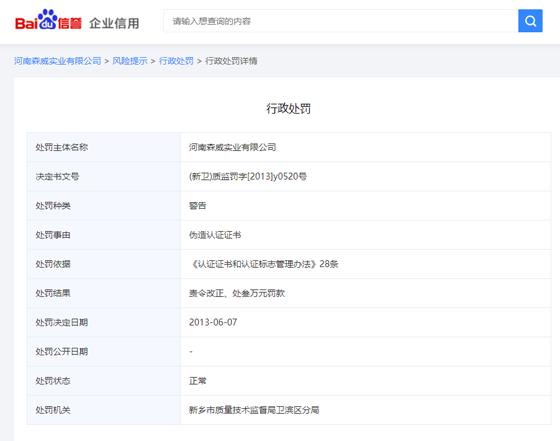Click the decision document number value
The image size is (560, 441).
tap(248, 176)
